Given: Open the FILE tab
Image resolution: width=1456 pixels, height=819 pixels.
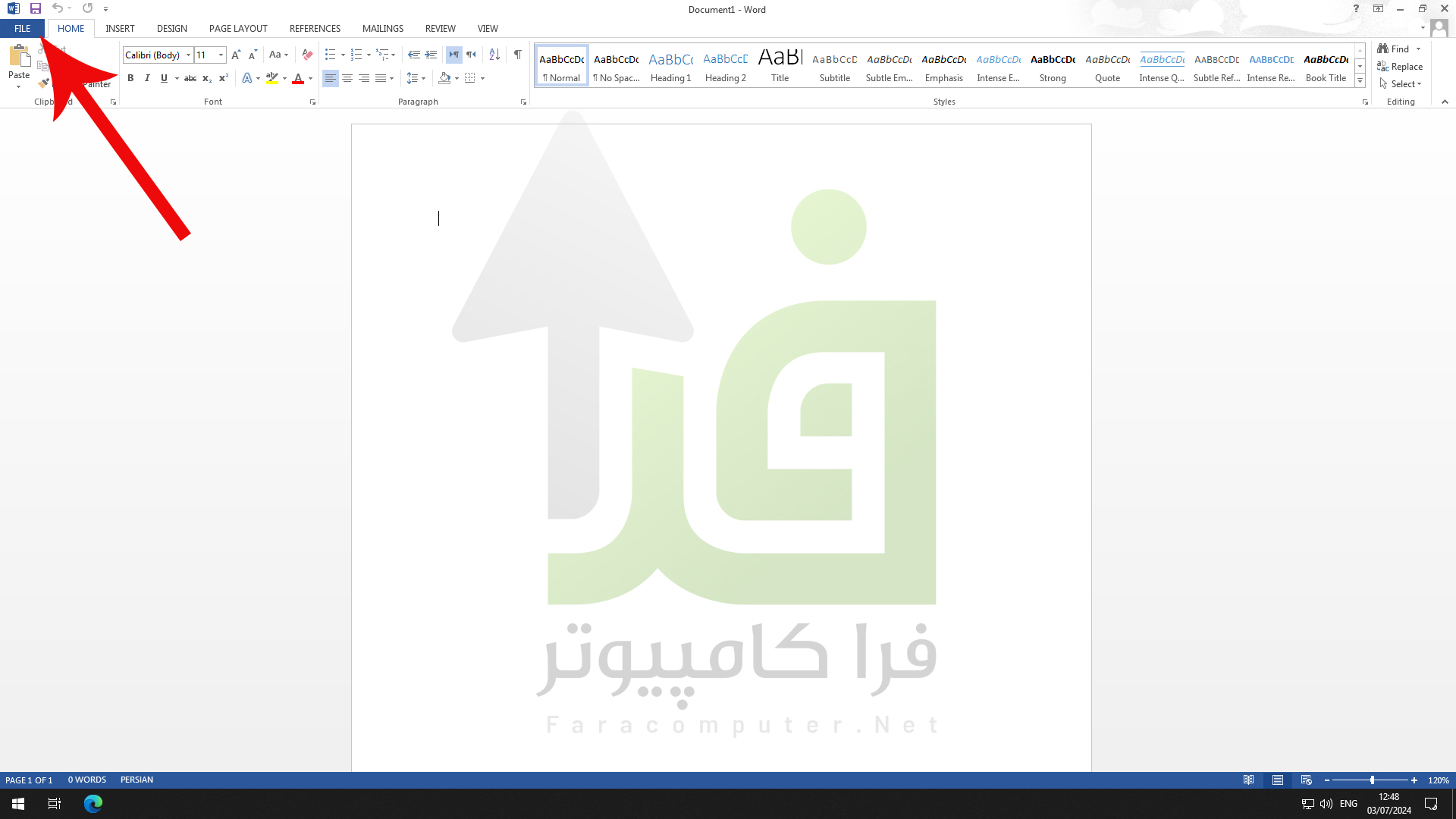Looking at the screenshot, I should pos(23,29).
